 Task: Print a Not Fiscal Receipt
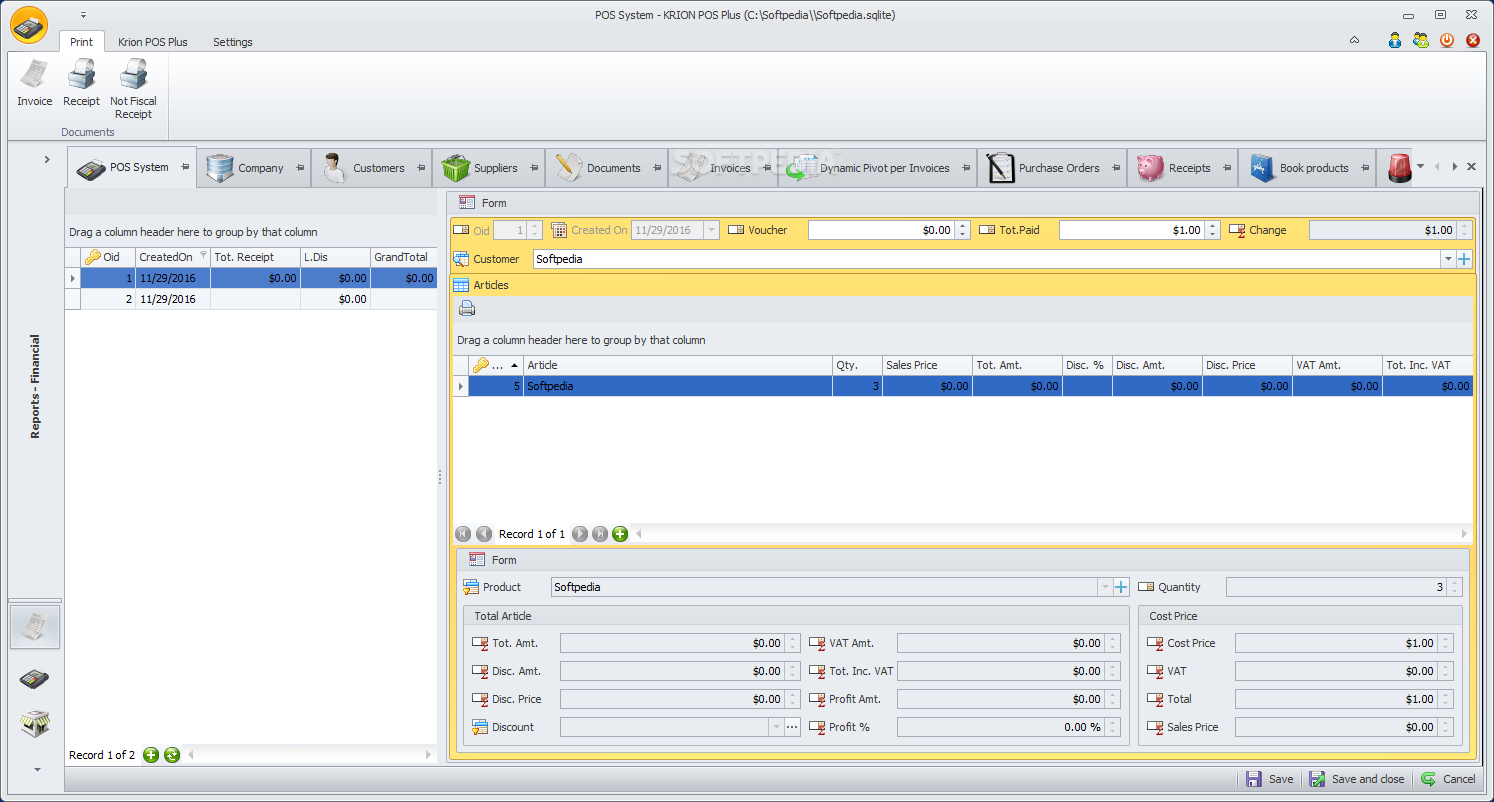coord(133,89)
